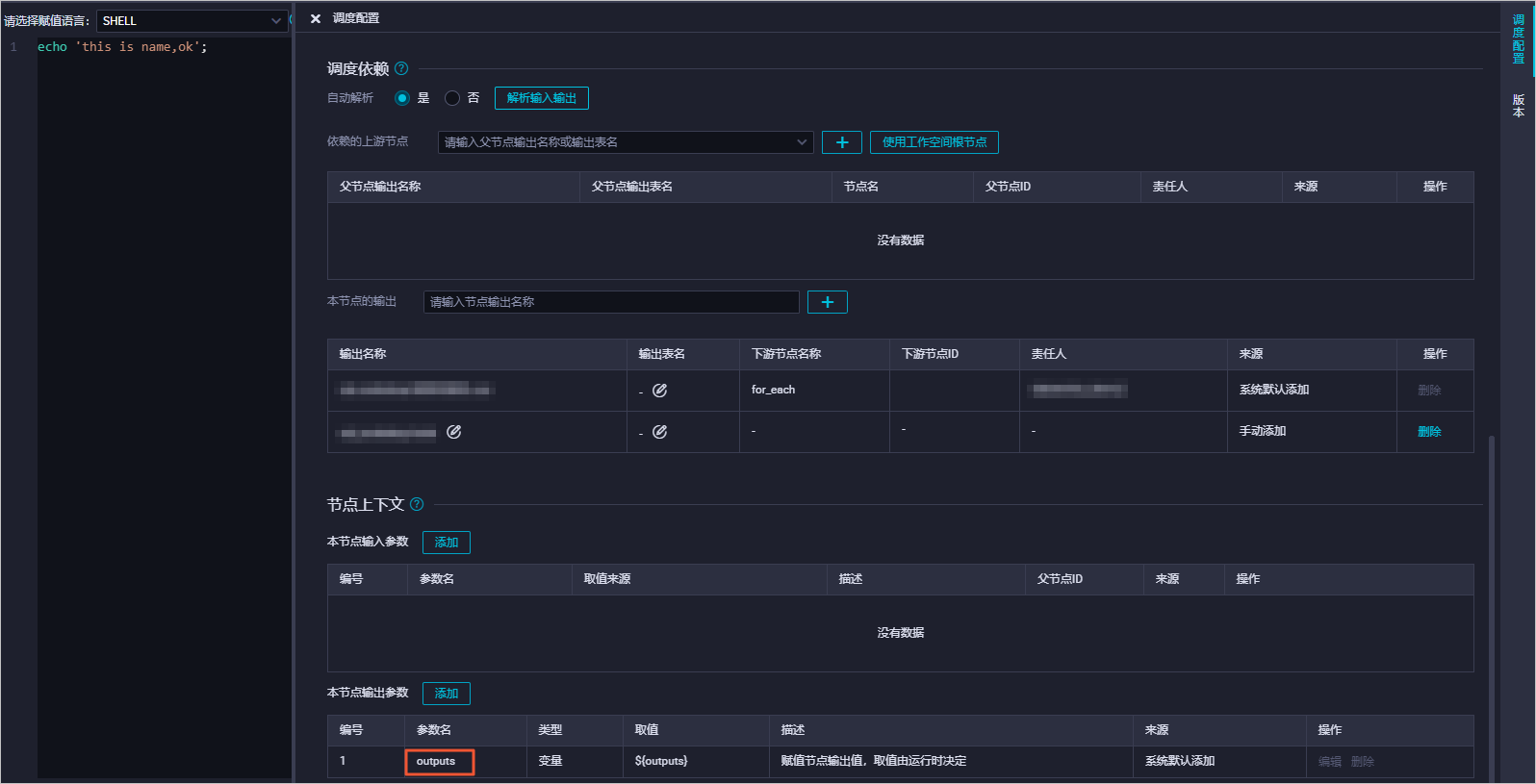Click the 解析输入输出 button

coord(542,98)
